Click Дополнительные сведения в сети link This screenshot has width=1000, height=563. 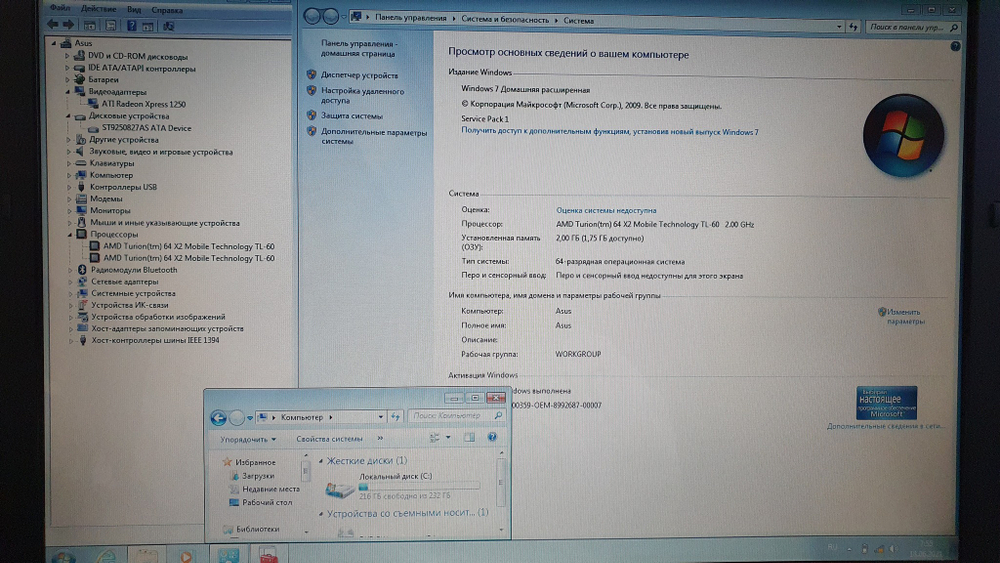tap(885, 426)
